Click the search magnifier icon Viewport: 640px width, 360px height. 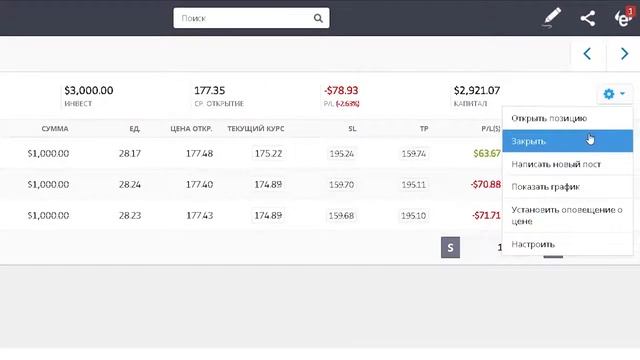pos(318,18)
